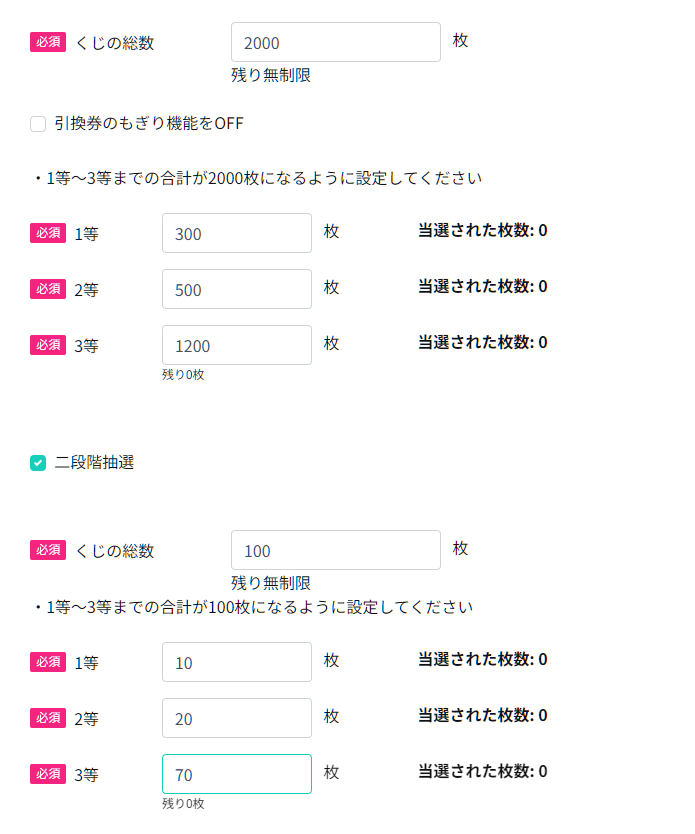Click the 必須 badge on the 300 row
This screenshot has height=834, width=695.
tap(48, 233)
